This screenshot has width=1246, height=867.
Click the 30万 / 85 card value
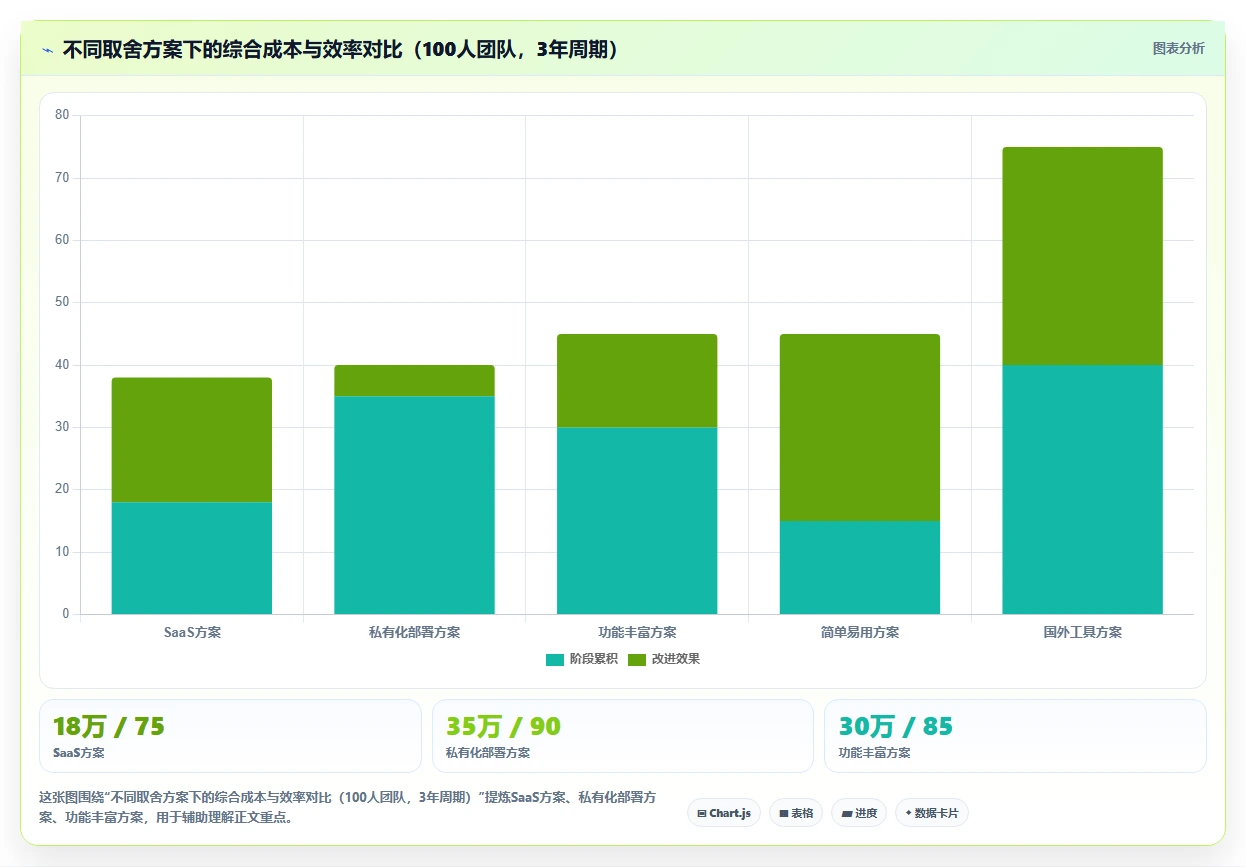pos(895,727)
